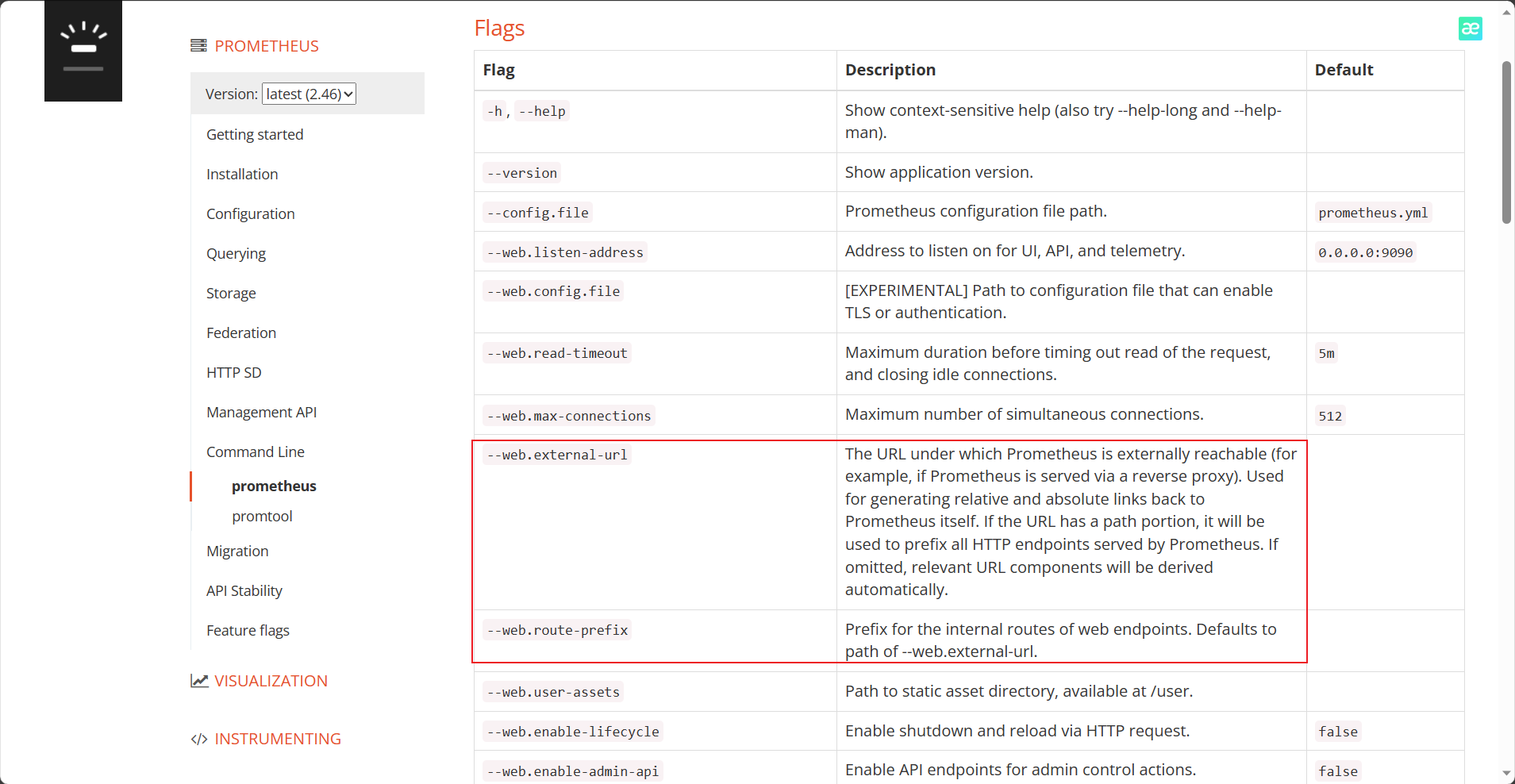Image resolution: width=1515 pixels, height=784 pixels.
Task: Click the --web.external-url flag
Action: click(x=557, y=455)
